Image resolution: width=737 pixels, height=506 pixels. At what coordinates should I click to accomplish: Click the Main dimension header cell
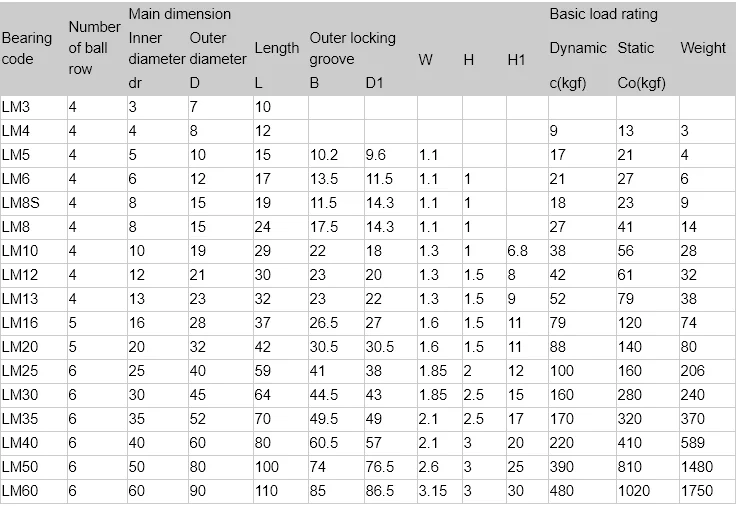[x=180, y=14]
